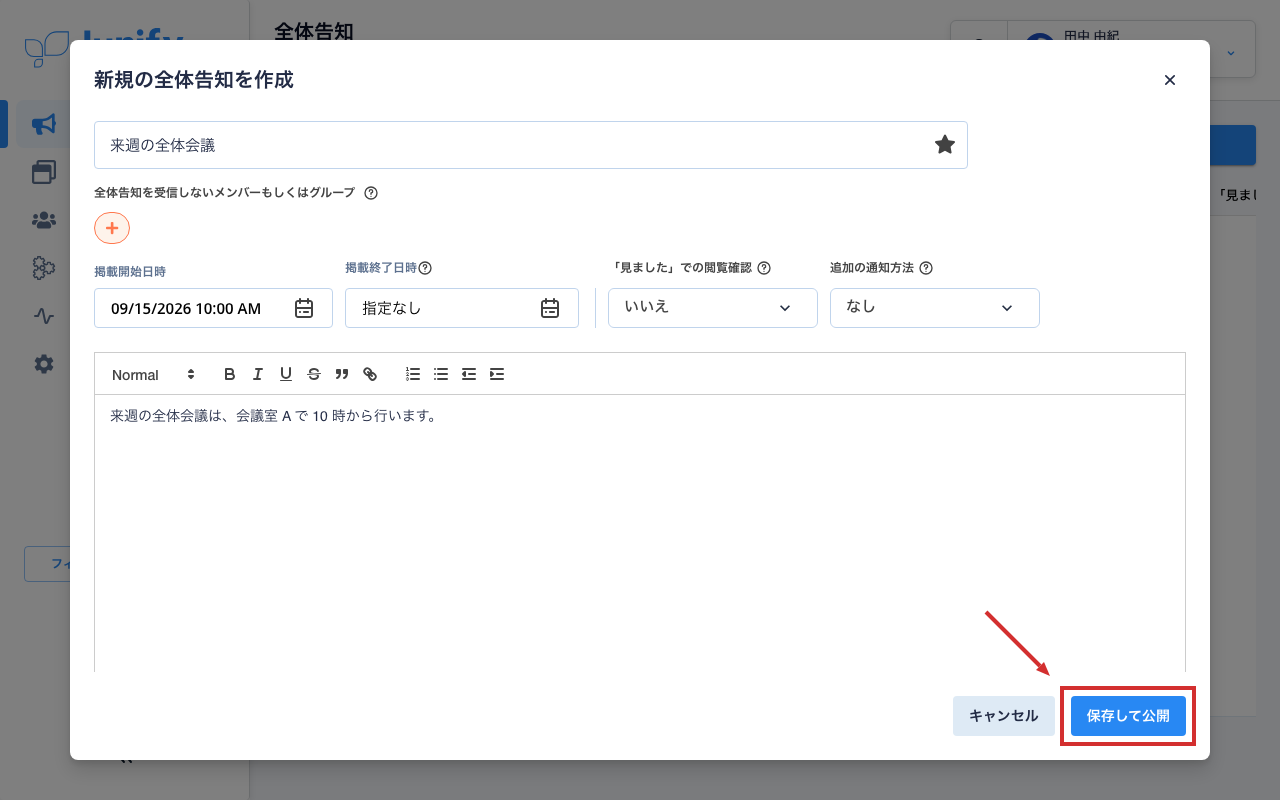Create a bulleted list
This screenshot has height=800, width=1280.
point(441,374)
